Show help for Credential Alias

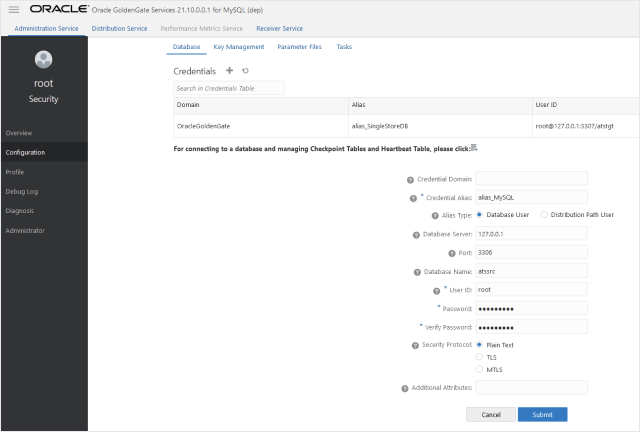[x=413, y=198]
